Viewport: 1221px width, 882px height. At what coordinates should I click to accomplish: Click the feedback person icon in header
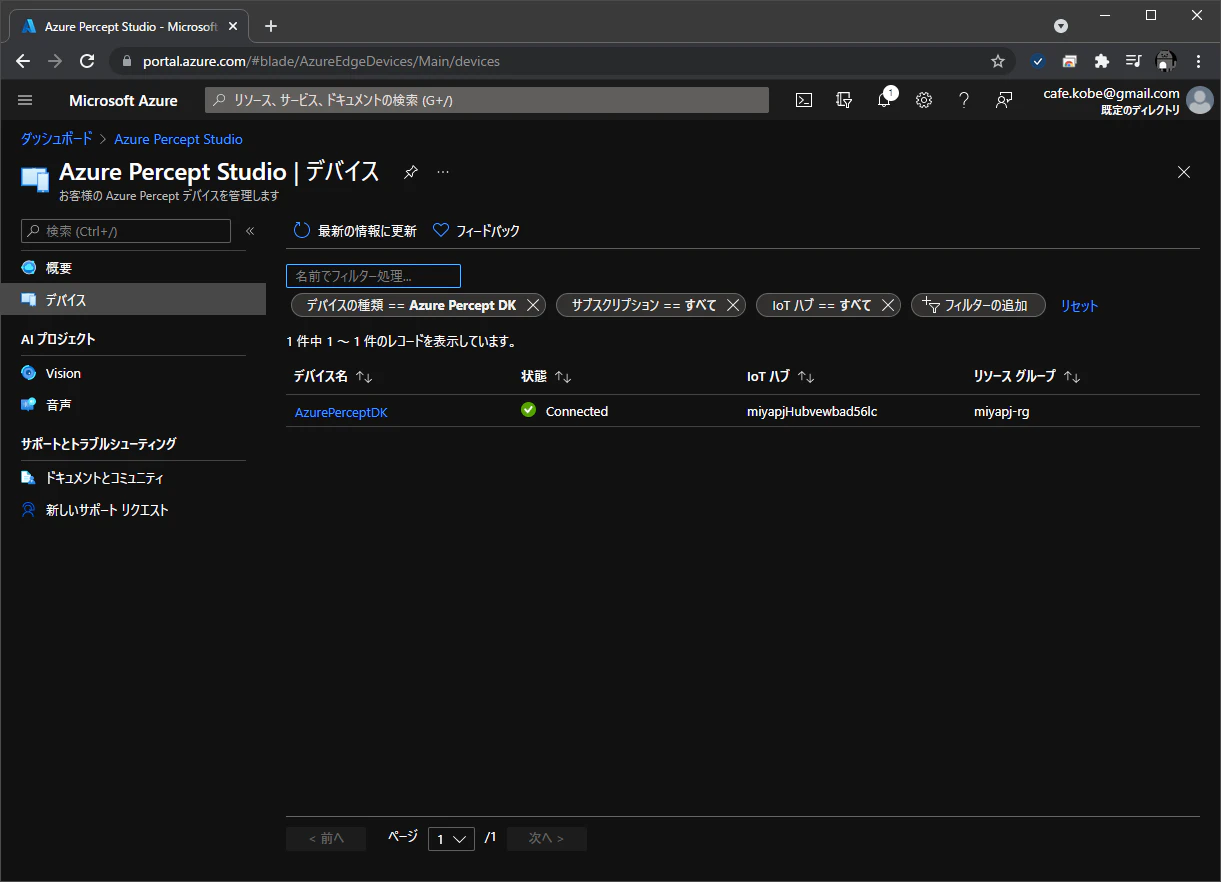click(1004, 100)
